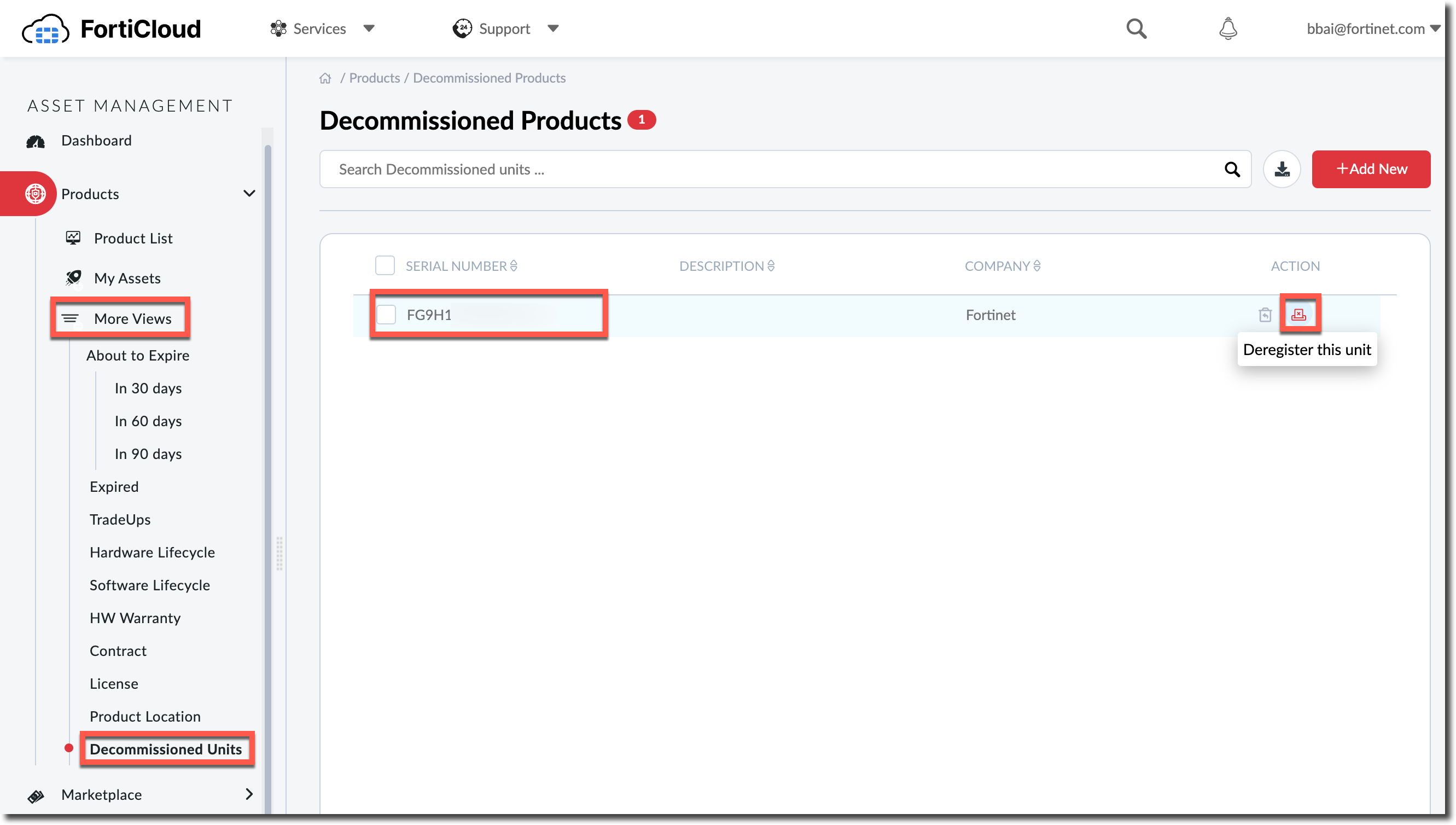1456x825 pixels.
Task: Click the Services gear icon
Action: click(278, 28)
